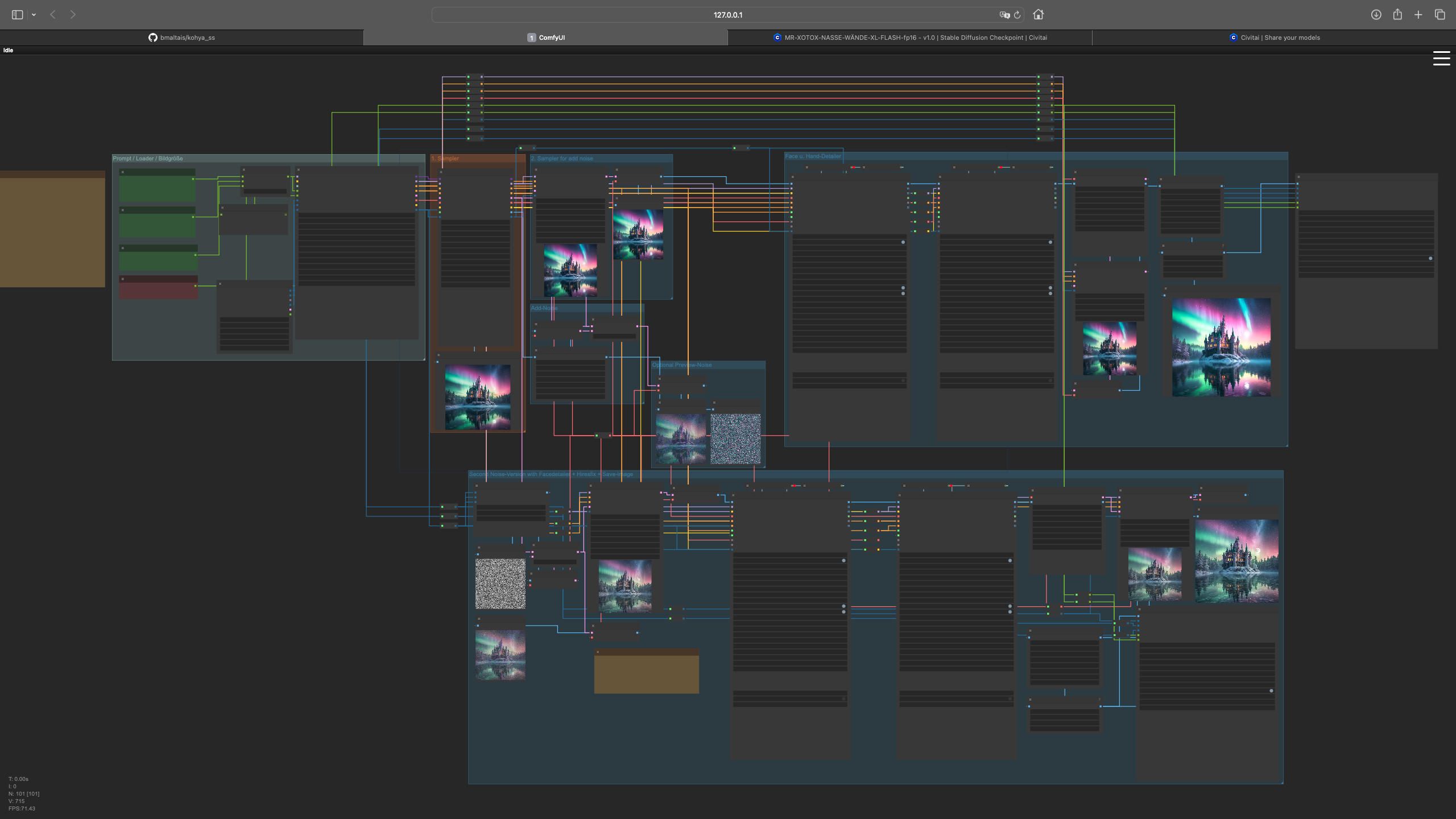Switch to the MR-XOTOX Civitai checkpoint tab

coord(910,38)
